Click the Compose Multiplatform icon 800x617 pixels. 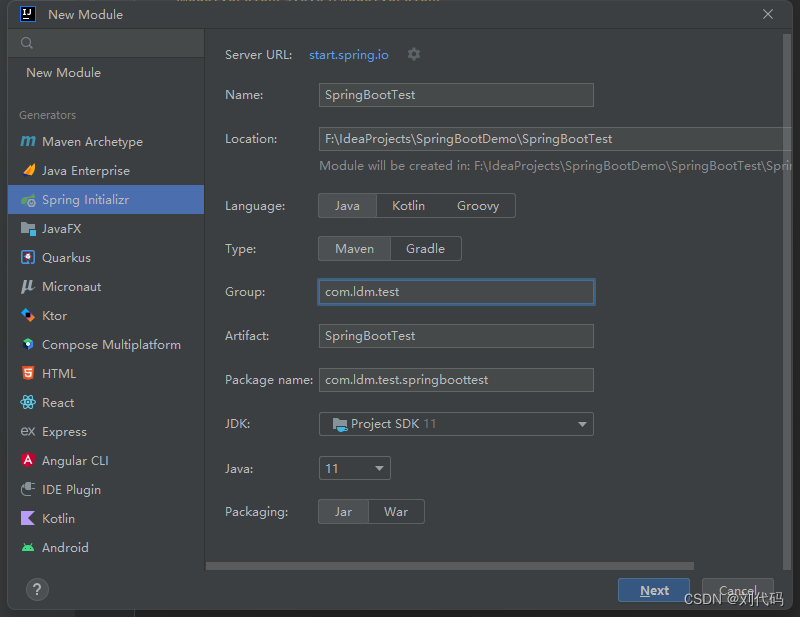tap(28, 345)
